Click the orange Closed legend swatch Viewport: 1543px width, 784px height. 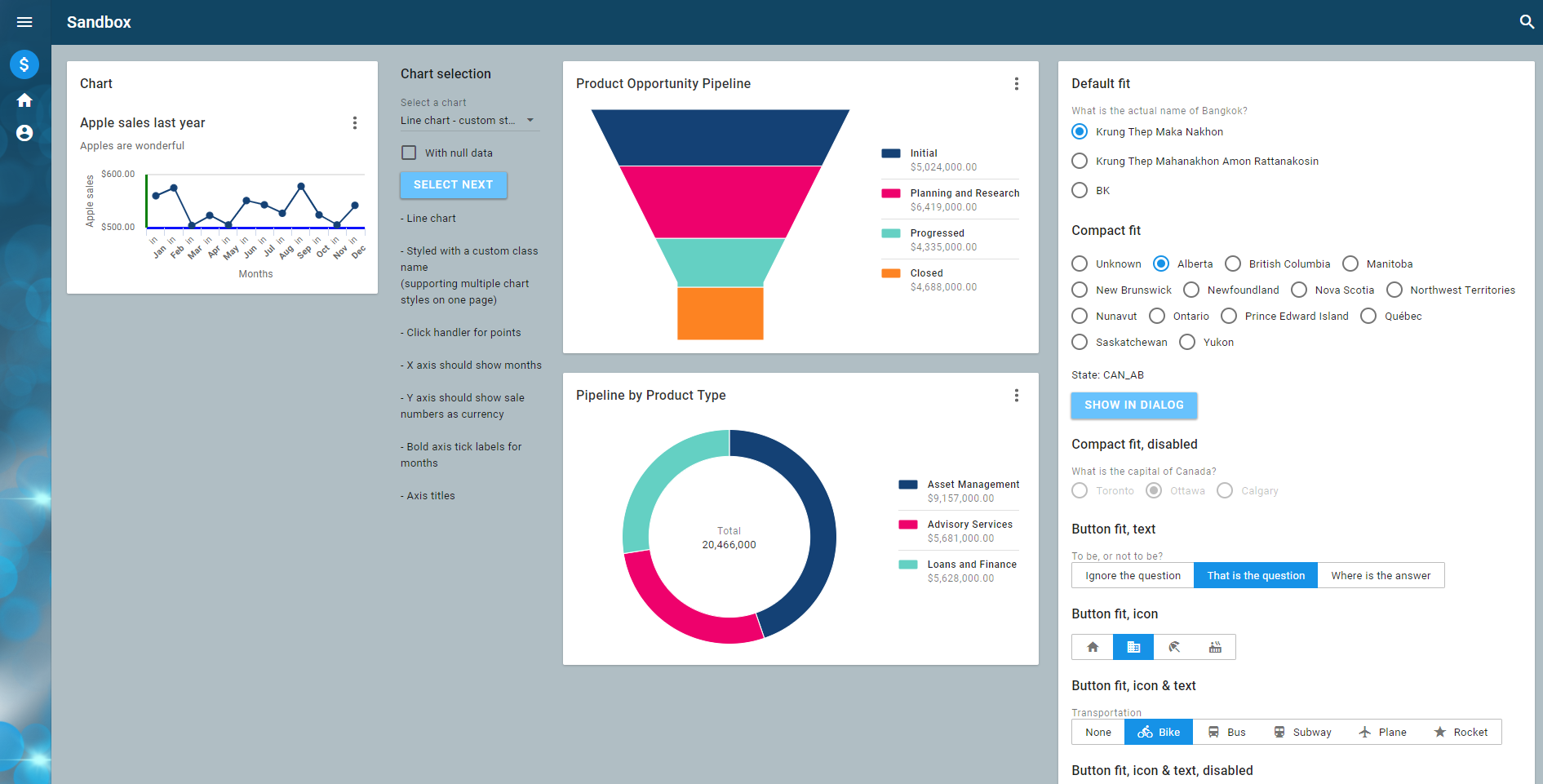click(890, 273)
